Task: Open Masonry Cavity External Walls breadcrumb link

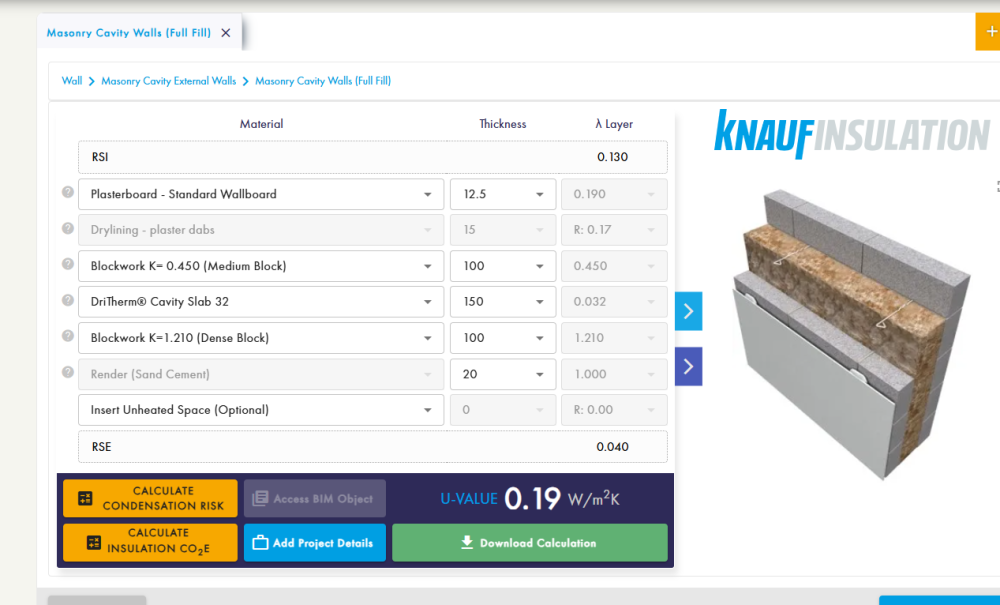Action: (x=168, y=81)
